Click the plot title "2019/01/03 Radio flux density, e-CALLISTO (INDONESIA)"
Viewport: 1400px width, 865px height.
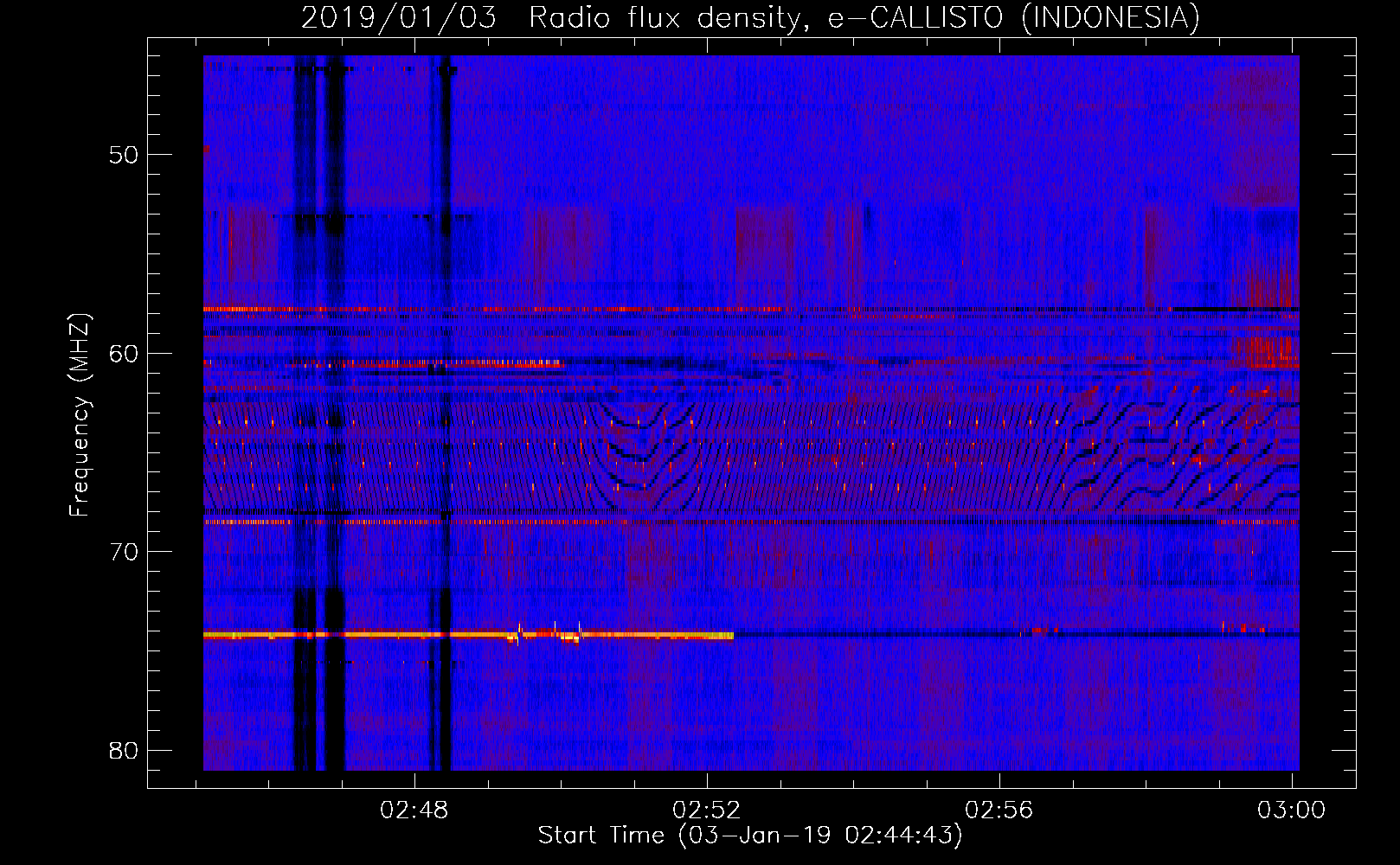click(x=750, y=17)
